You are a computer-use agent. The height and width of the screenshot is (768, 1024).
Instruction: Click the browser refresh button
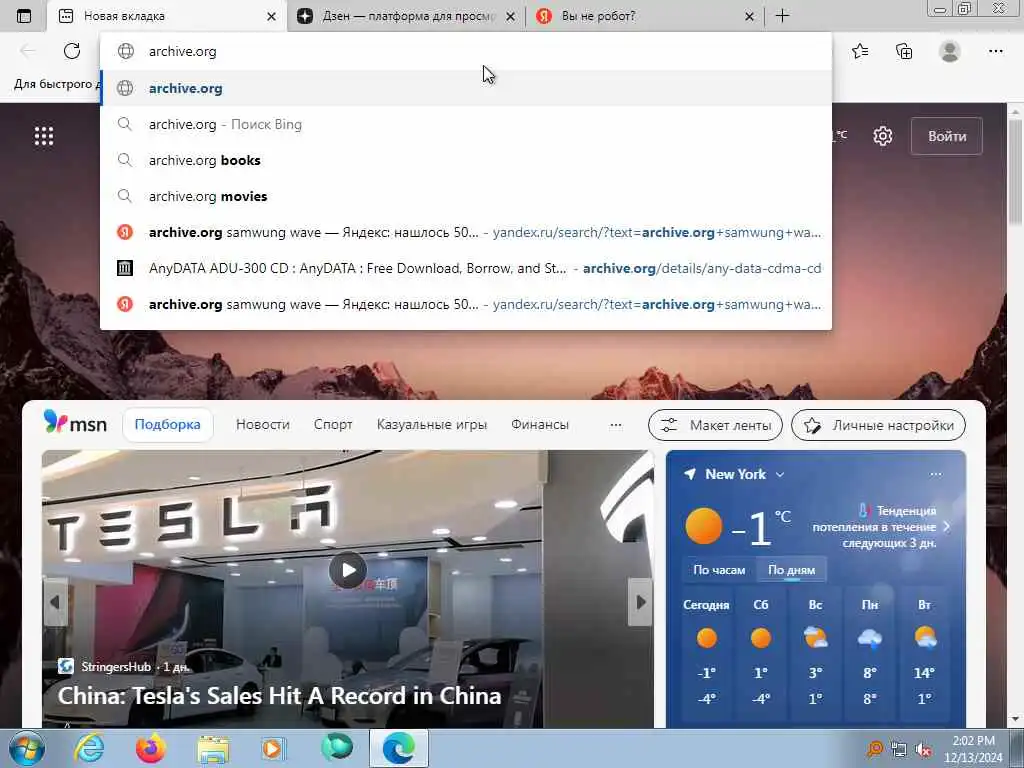[72, 51]
